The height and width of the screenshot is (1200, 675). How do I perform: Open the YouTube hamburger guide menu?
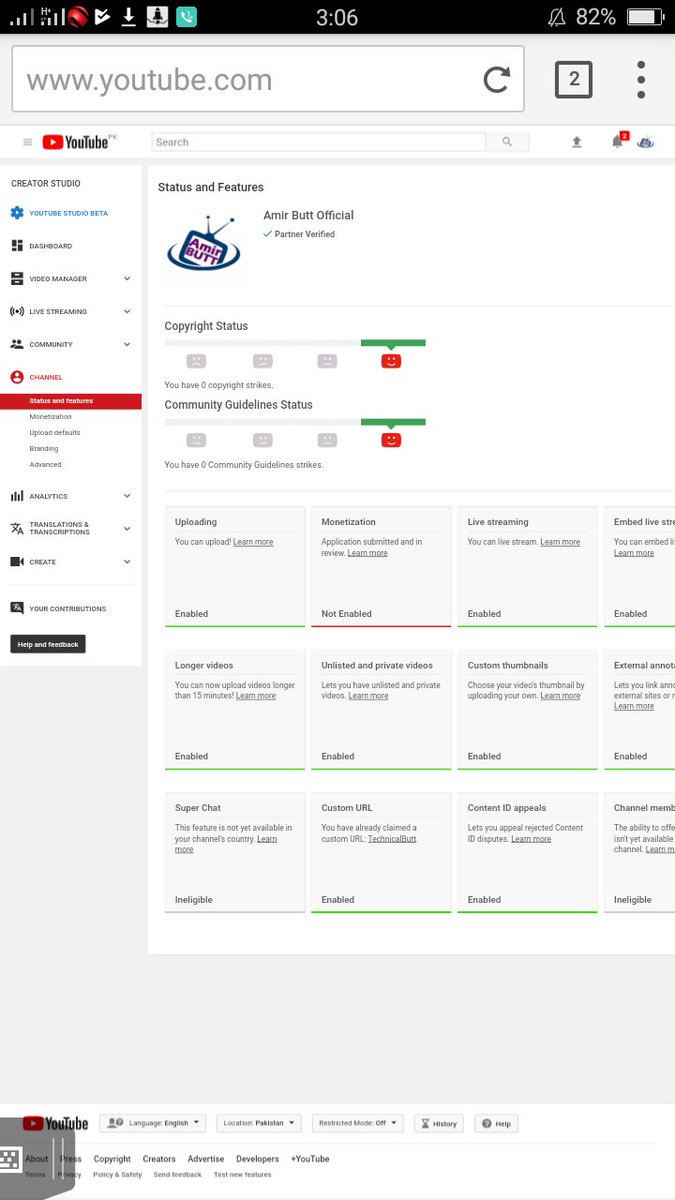coord(27,142)
